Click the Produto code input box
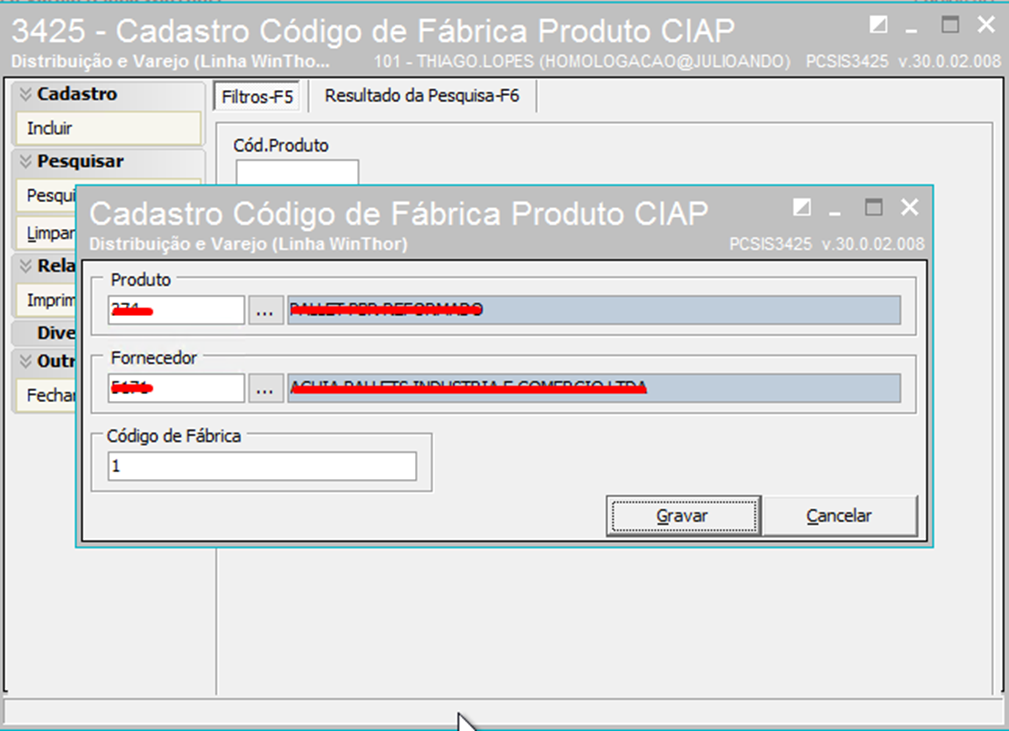Screen dimensions: 1009x731 click(176, 311)
